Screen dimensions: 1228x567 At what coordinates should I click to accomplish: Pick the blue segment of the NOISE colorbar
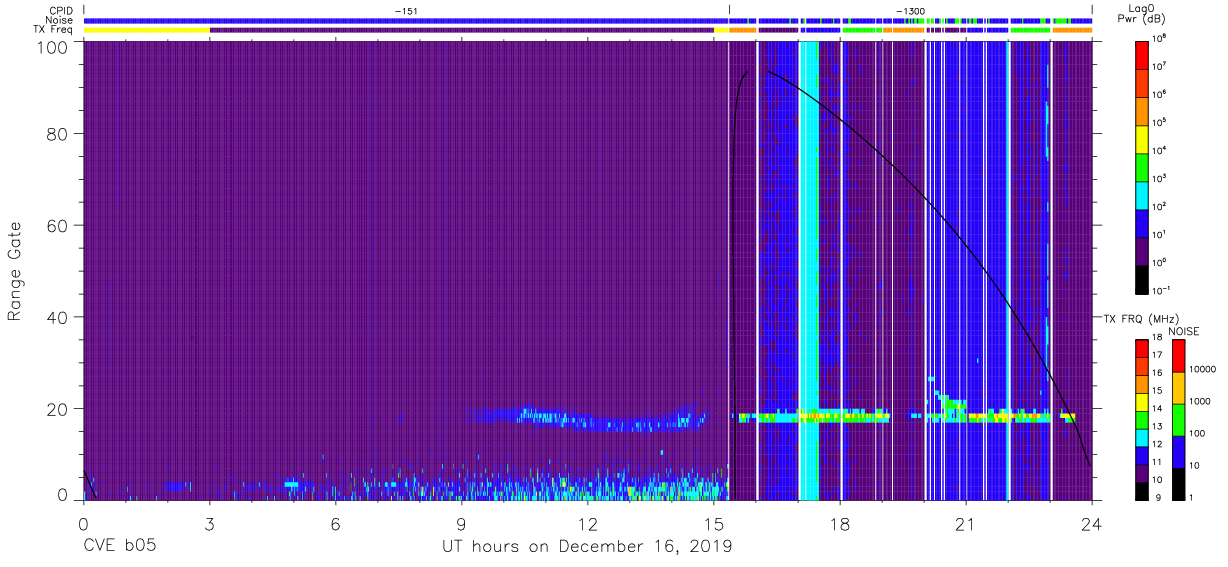[1178, 451]
